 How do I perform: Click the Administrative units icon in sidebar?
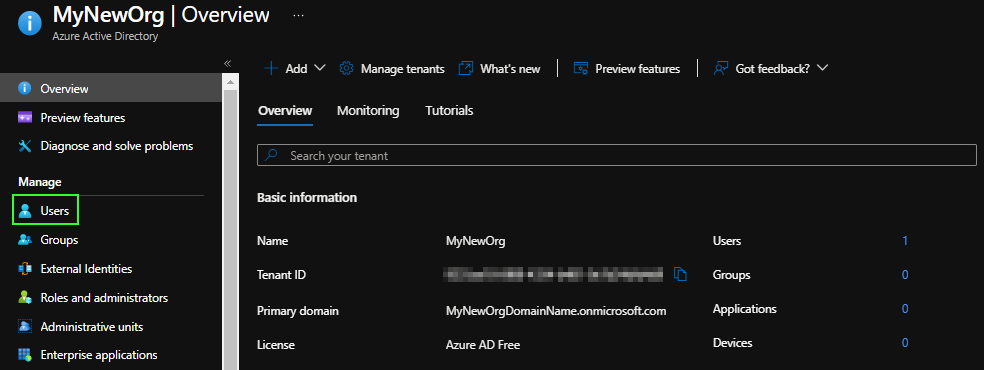(25, 327)
